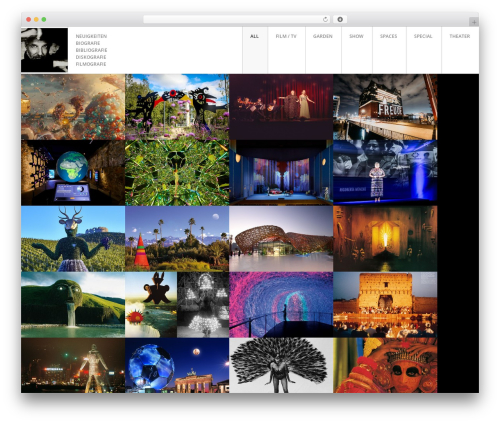500x423 pixels.
Task: Open the red masked face thumbnail
Action: pyautogui.click(x=385, y=365)
